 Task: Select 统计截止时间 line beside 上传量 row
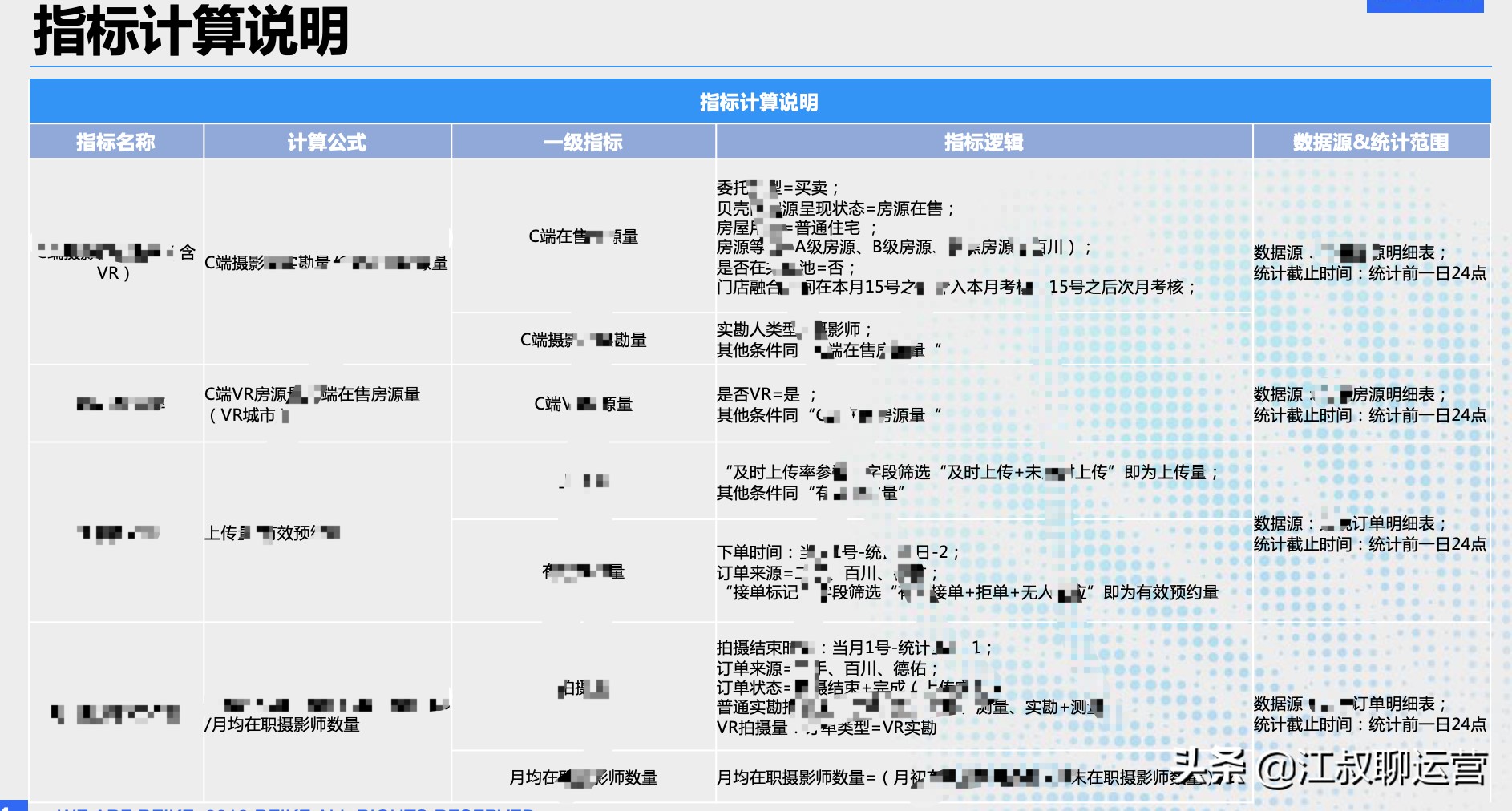pos(1370,544)
